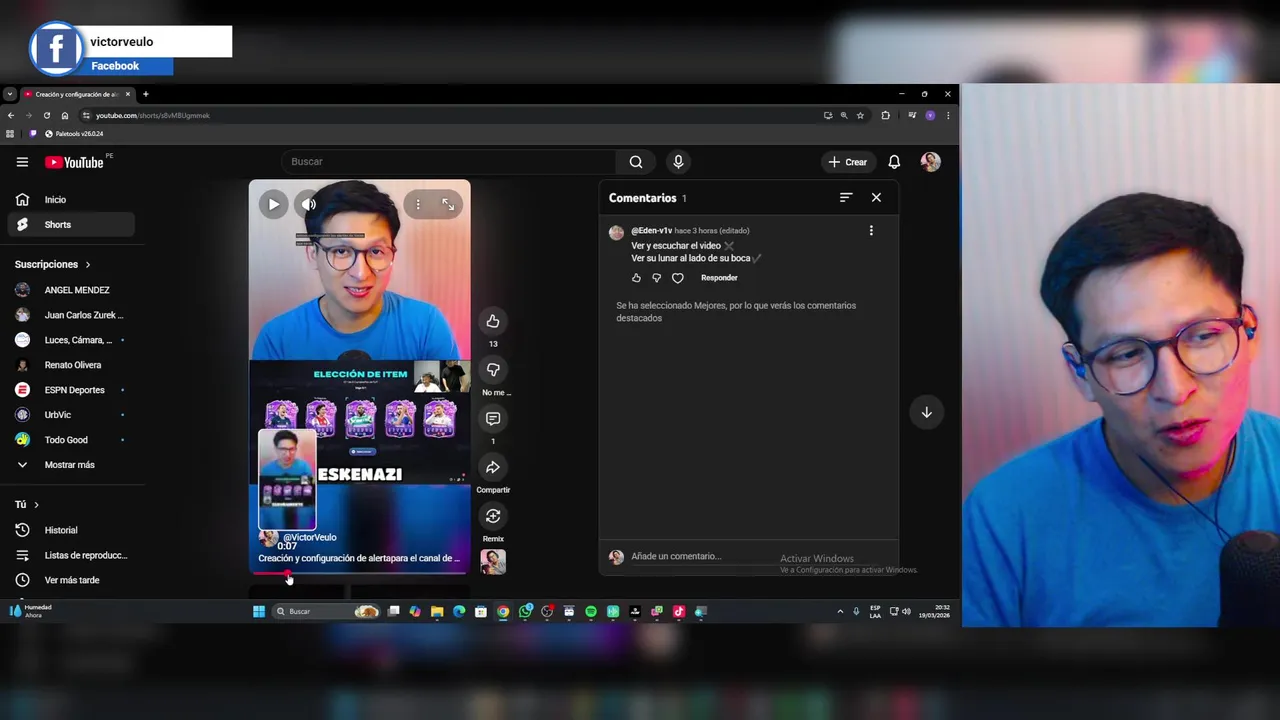Open the account avatar menu
This screenshot has width=1280, height=720.
coord(931,162)
